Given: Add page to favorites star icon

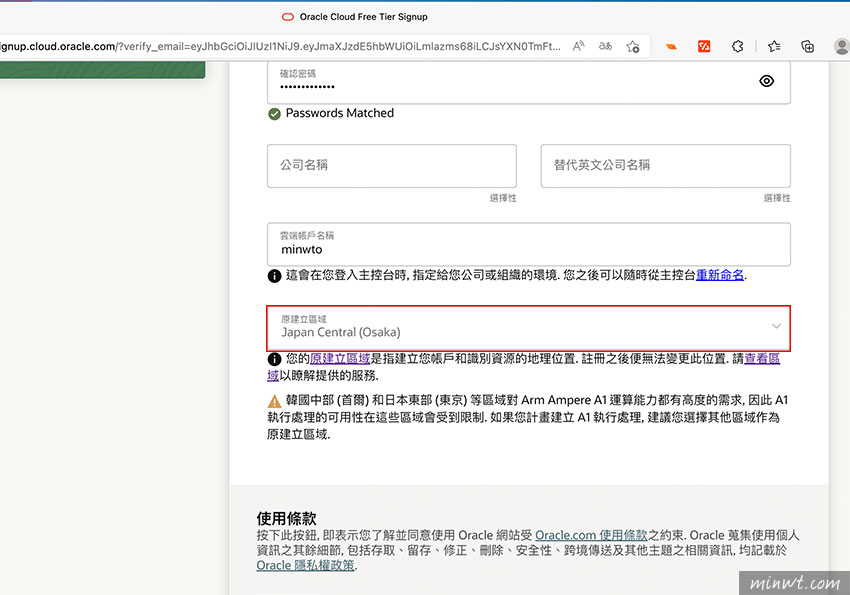Looking at the screenshot, I should (633, 47).
